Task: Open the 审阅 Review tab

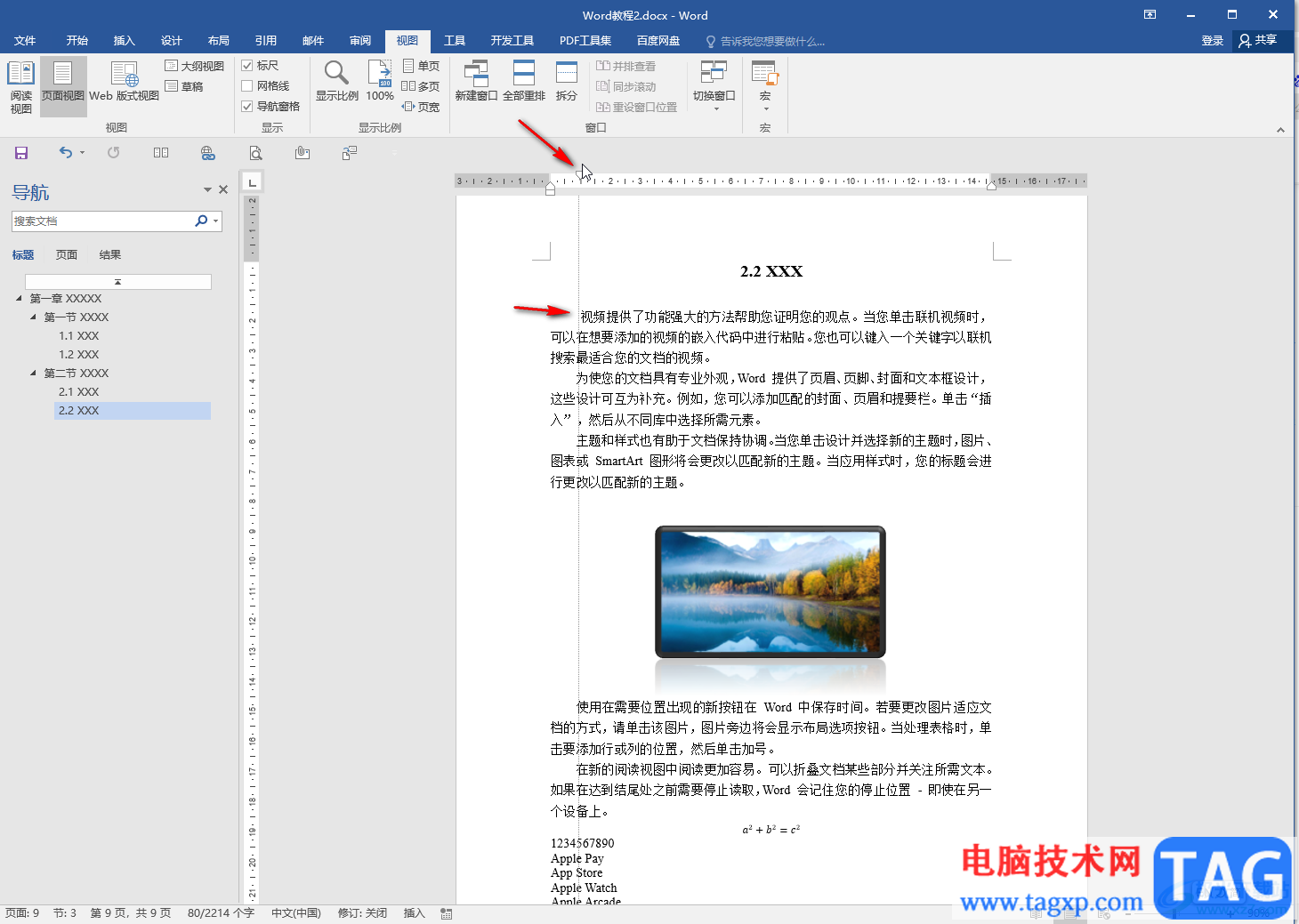Action: [360, 41]
